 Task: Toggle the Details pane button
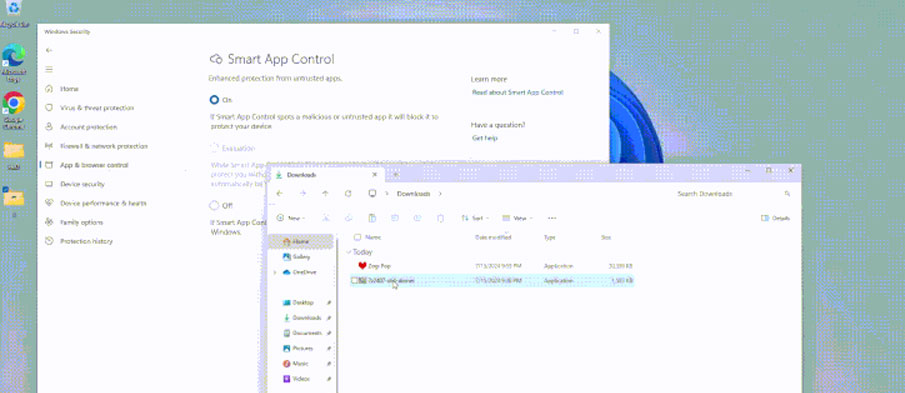click(x=775, y=218)
